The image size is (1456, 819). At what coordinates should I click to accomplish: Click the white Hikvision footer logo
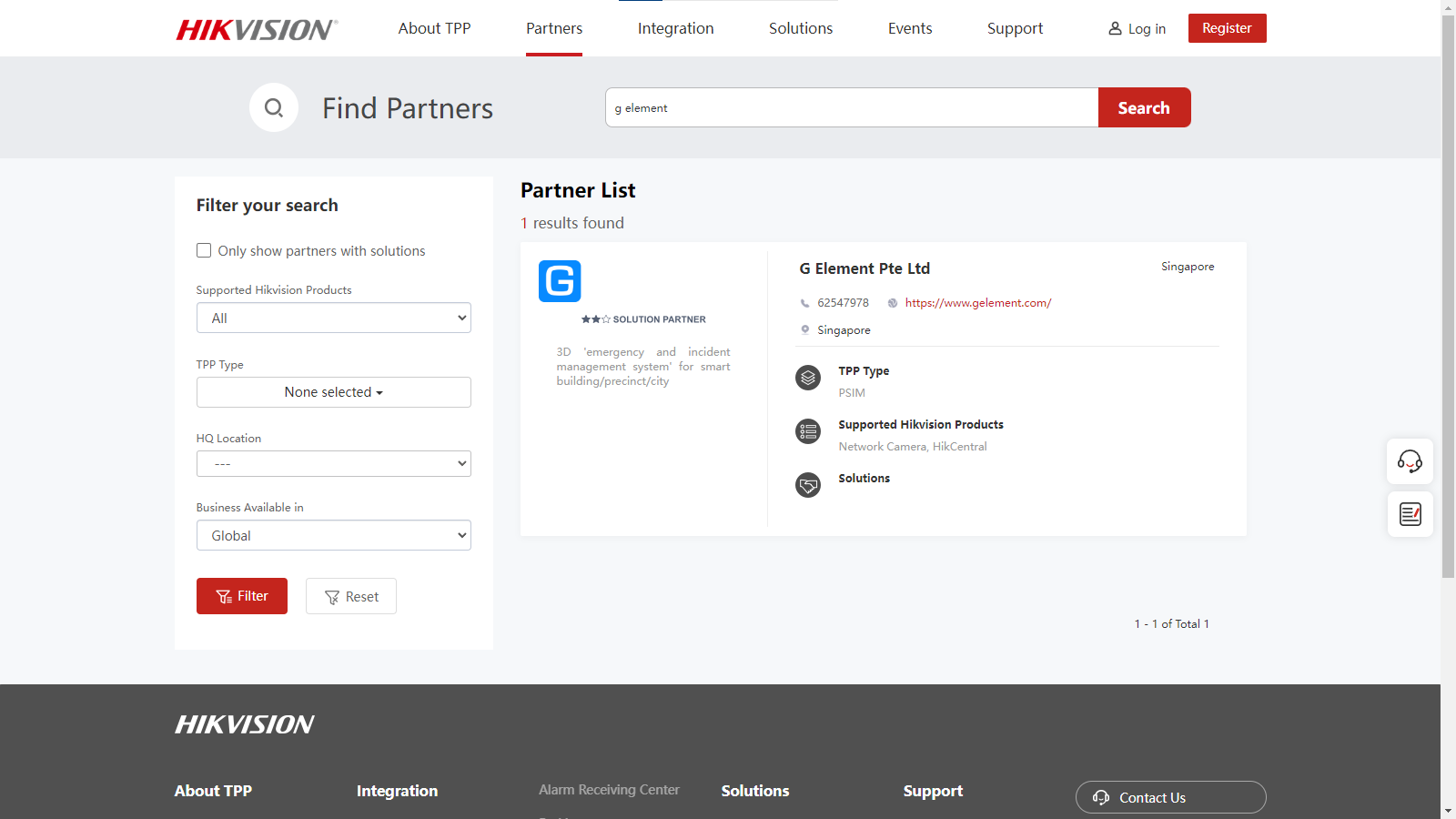tap(244, 724)
